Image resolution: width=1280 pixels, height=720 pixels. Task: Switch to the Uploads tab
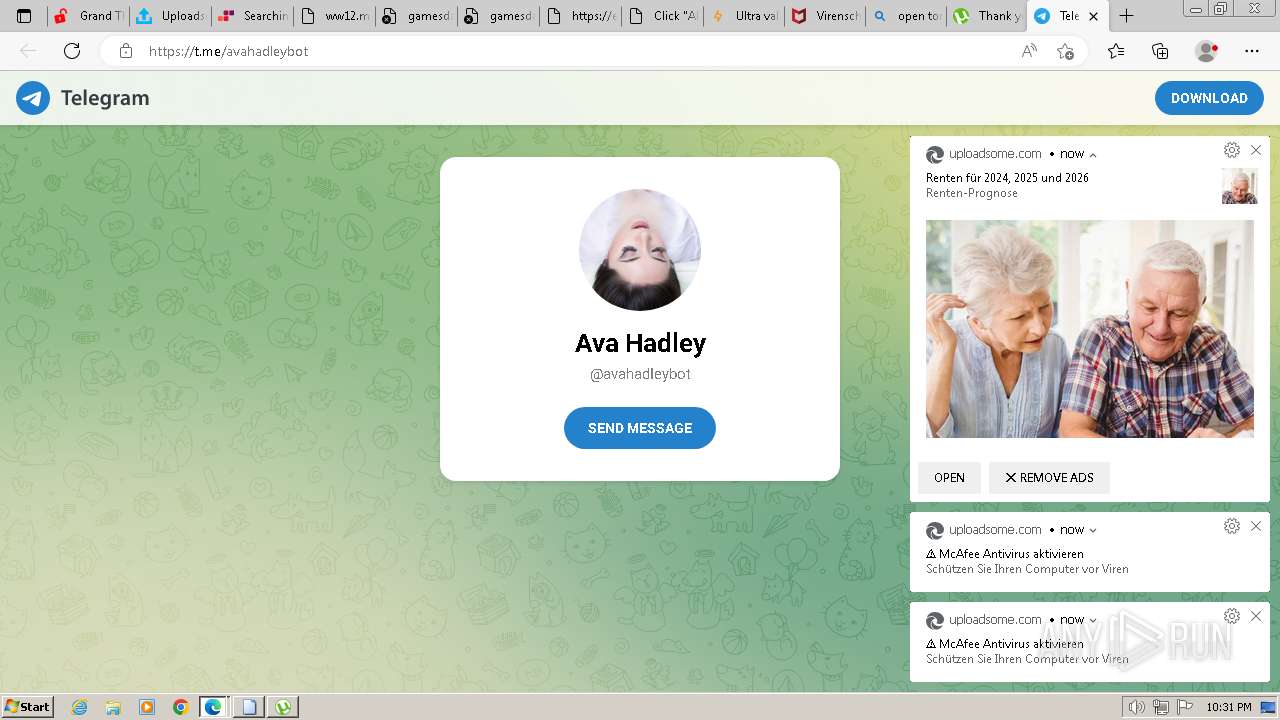(x=170, y=16)
